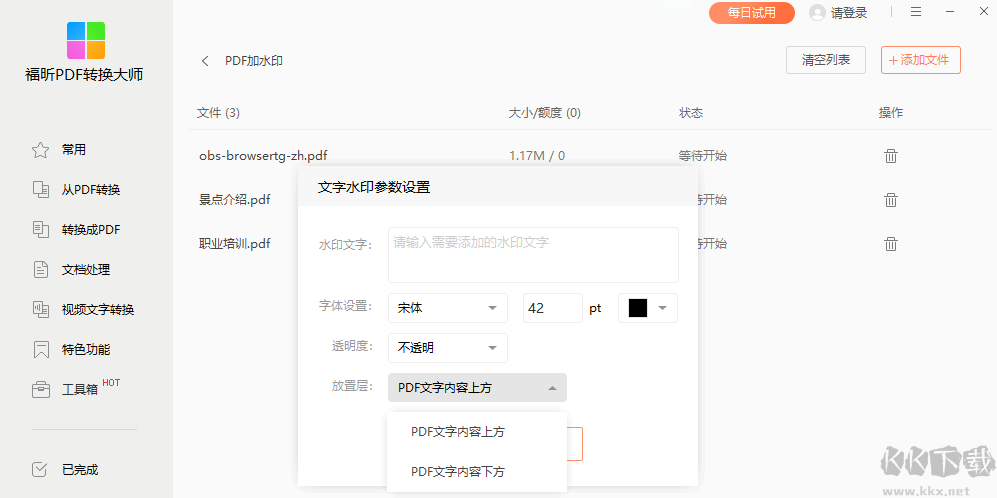Open the 工具箱 toolbox section
The image size is (997, 498).
[79, 389]
